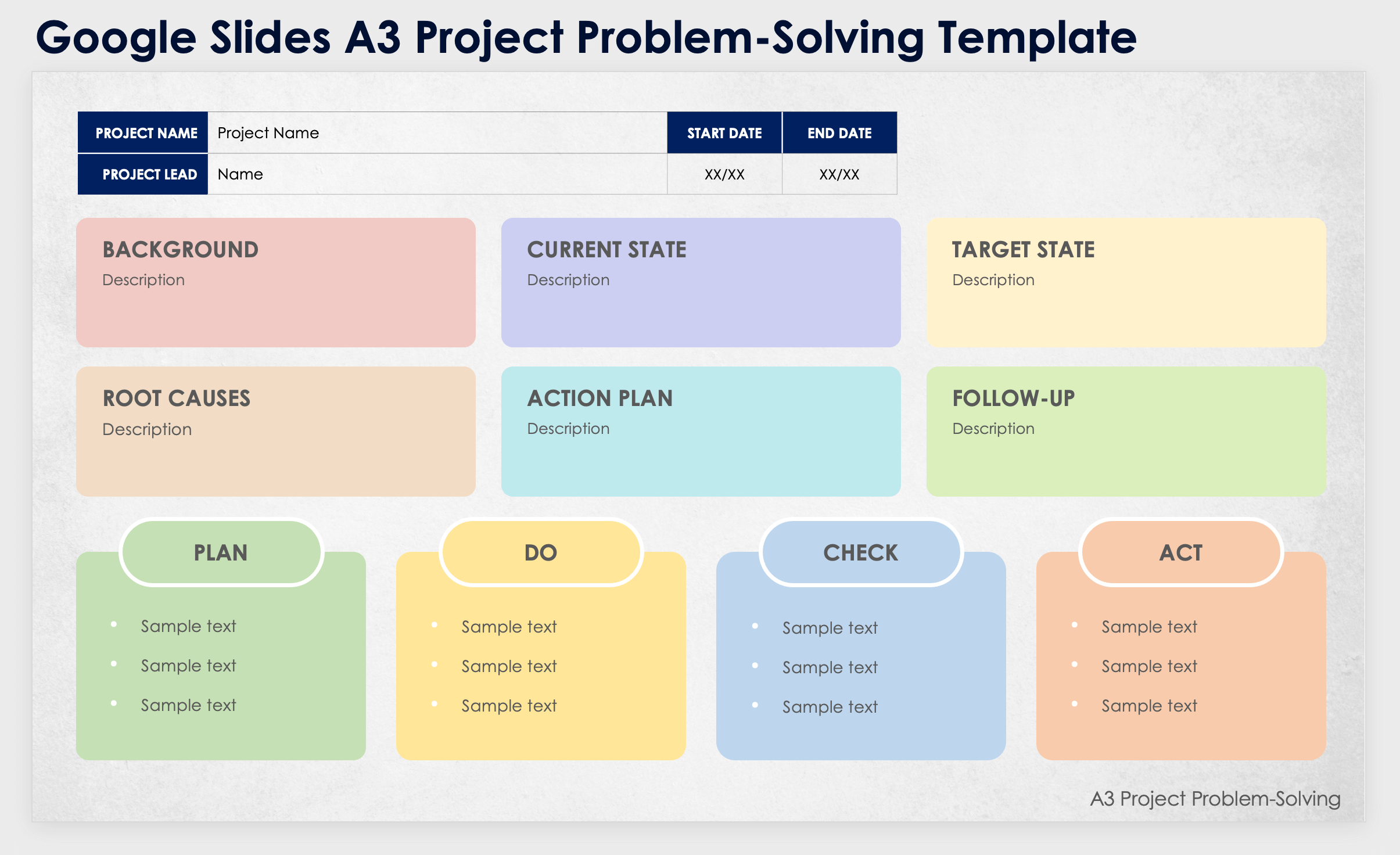Select the project lead Name field
This screenshot has height=855, width=1400.
pos(436,174)
